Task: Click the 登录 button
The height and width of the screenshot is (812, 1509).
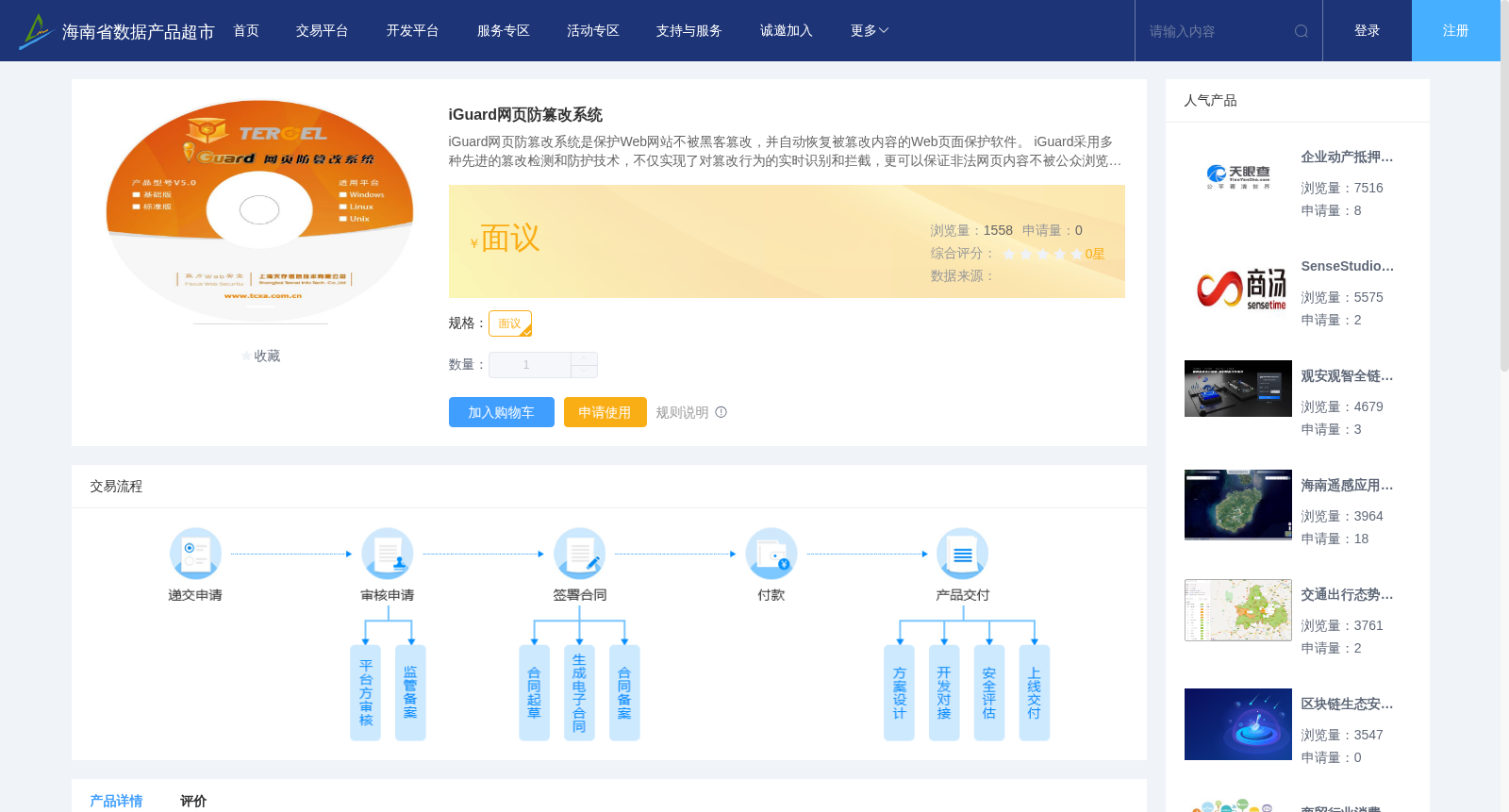Action: pos(1368,31)
